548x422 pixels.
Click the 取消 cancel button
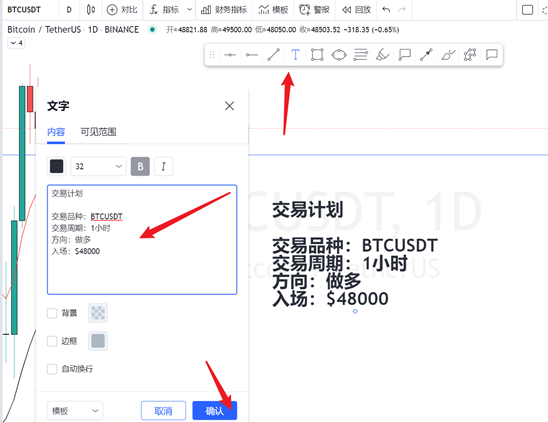coord(163,411)
